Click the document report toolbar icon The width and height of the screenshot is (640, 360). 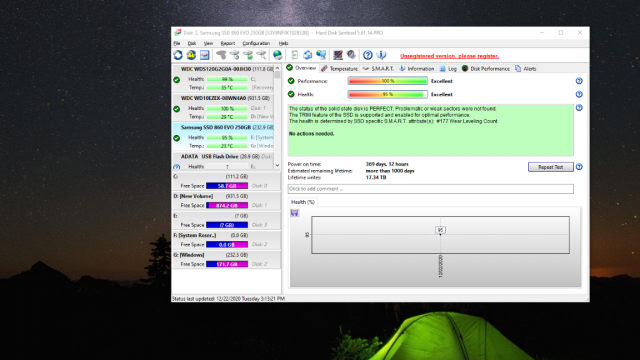pos(294,55)
